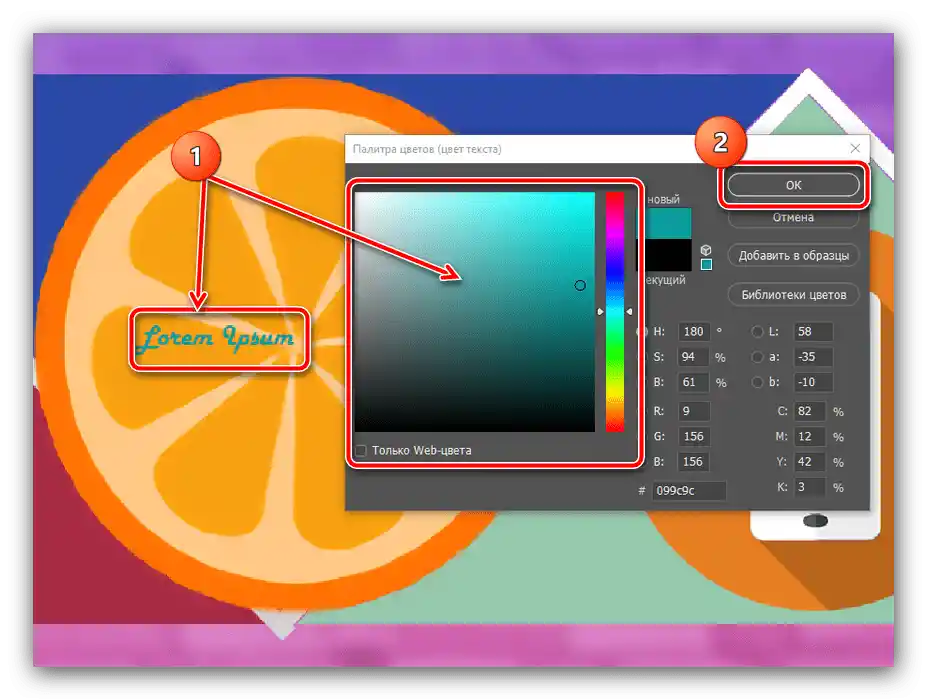
Task: Click the magenta M field showing 12
Action: coord(809,436)
